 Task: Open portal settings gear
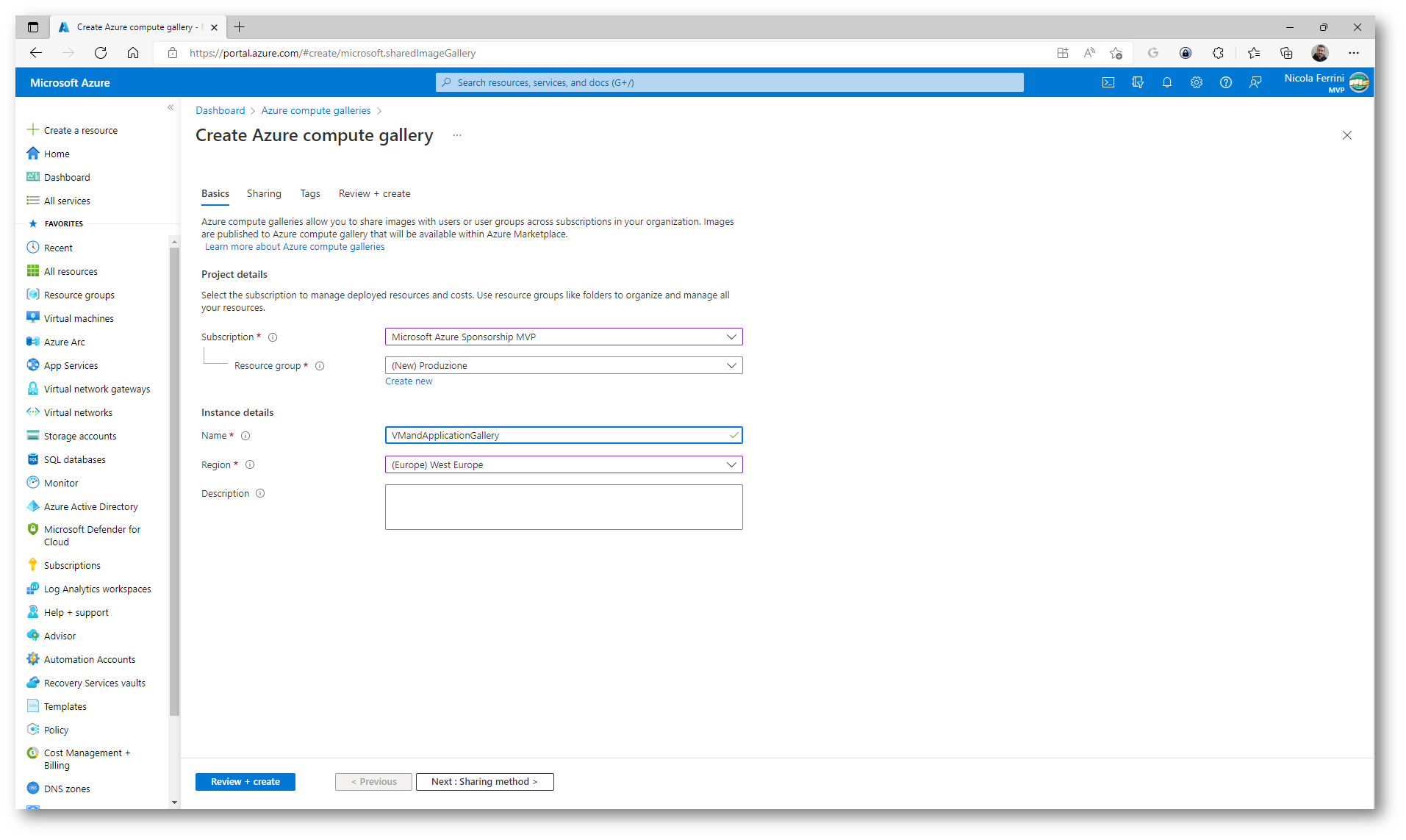1197,82
